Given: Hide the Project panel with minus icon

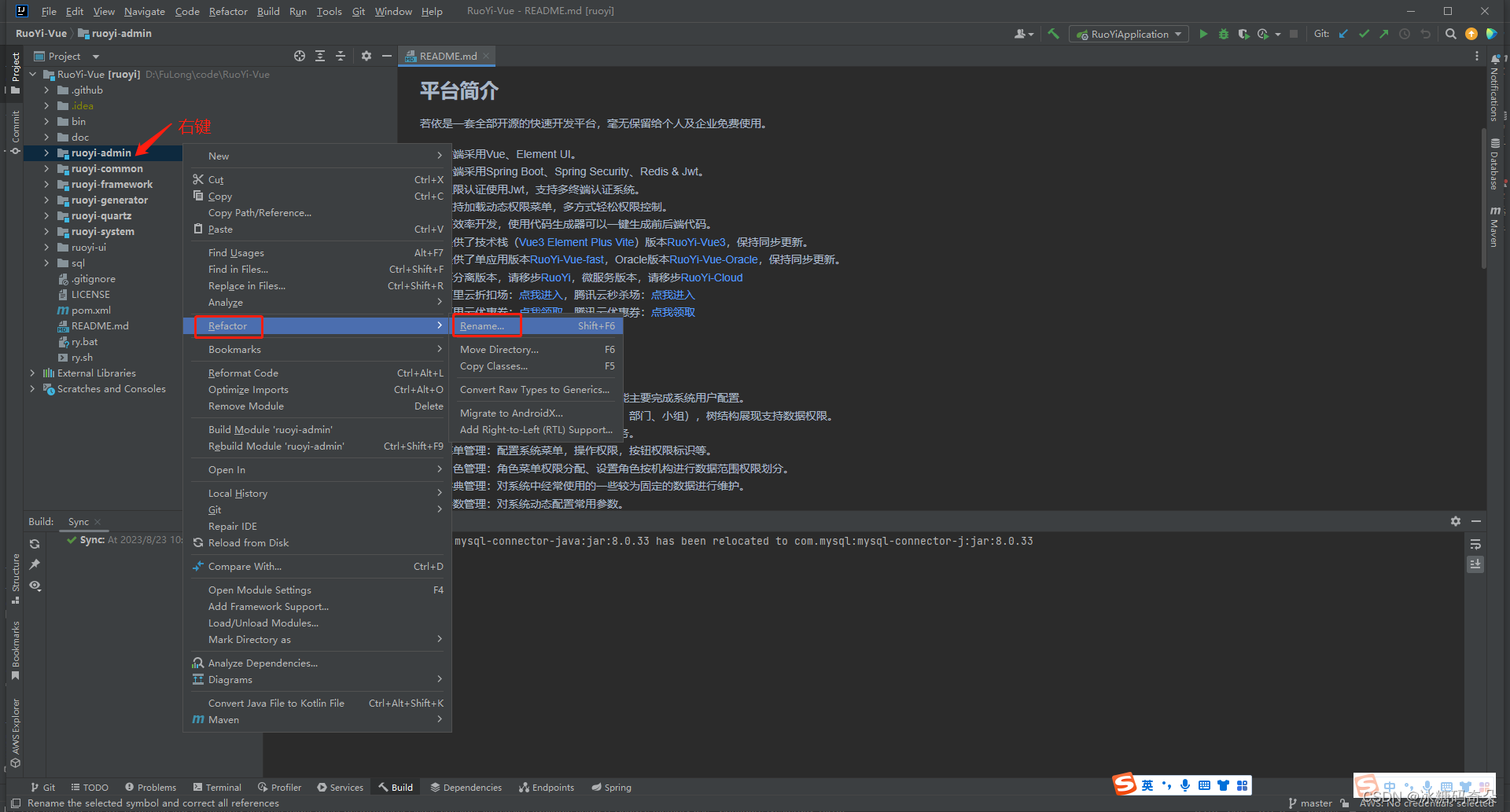Looking at the screenshot, I should [x=387, y=56].
